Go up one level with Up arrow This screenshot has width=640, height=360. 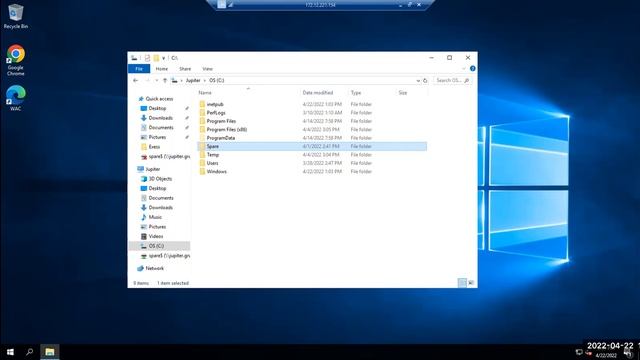tap(165, 80)
